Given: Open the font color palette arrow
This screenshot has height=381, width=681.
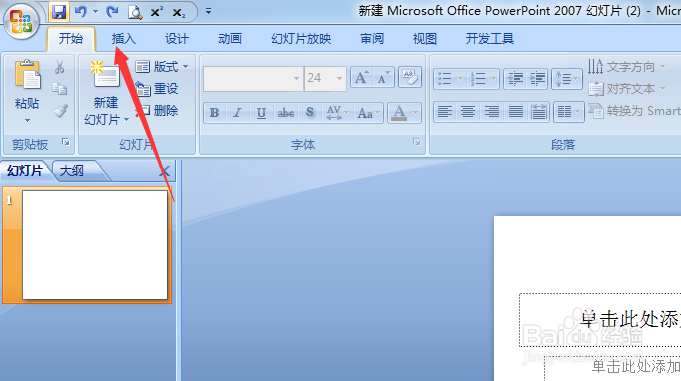Looking at the screenshot, I should [x=415, y=113].
